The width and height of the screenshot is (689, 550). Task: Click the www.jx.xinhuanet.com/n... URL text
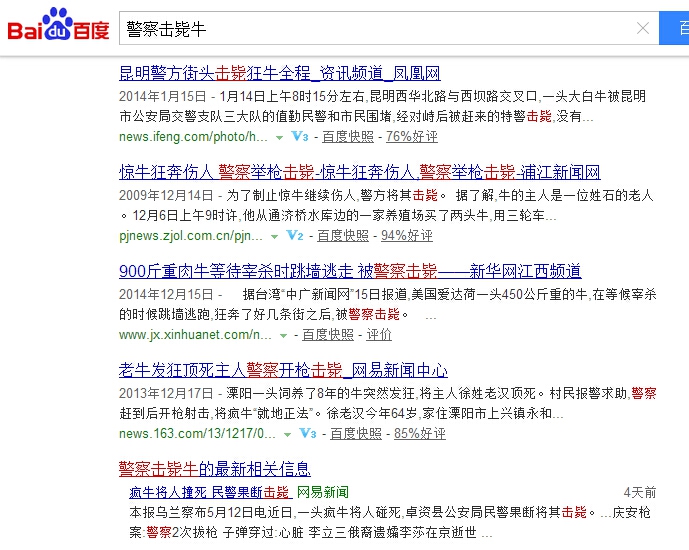coord(195,335)
